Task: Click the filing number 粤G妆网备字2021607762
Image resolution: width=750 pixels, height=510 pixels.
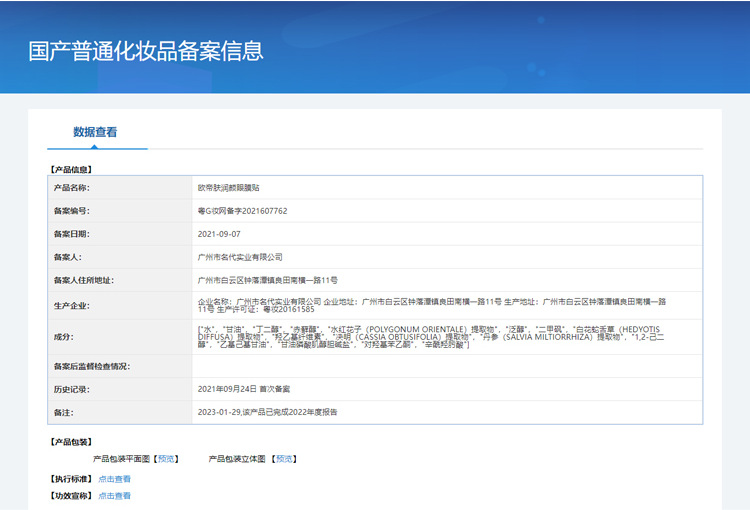Action: [243, 211]
